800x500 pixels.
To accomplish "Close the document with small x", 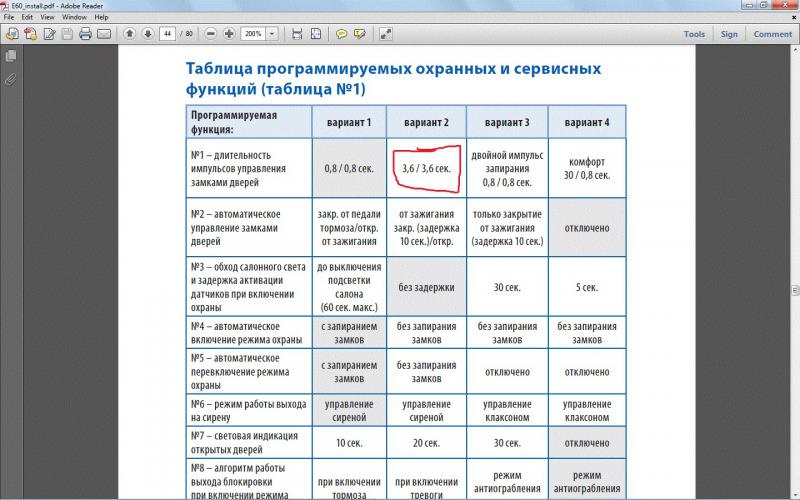I will click(x=794, y=17).
